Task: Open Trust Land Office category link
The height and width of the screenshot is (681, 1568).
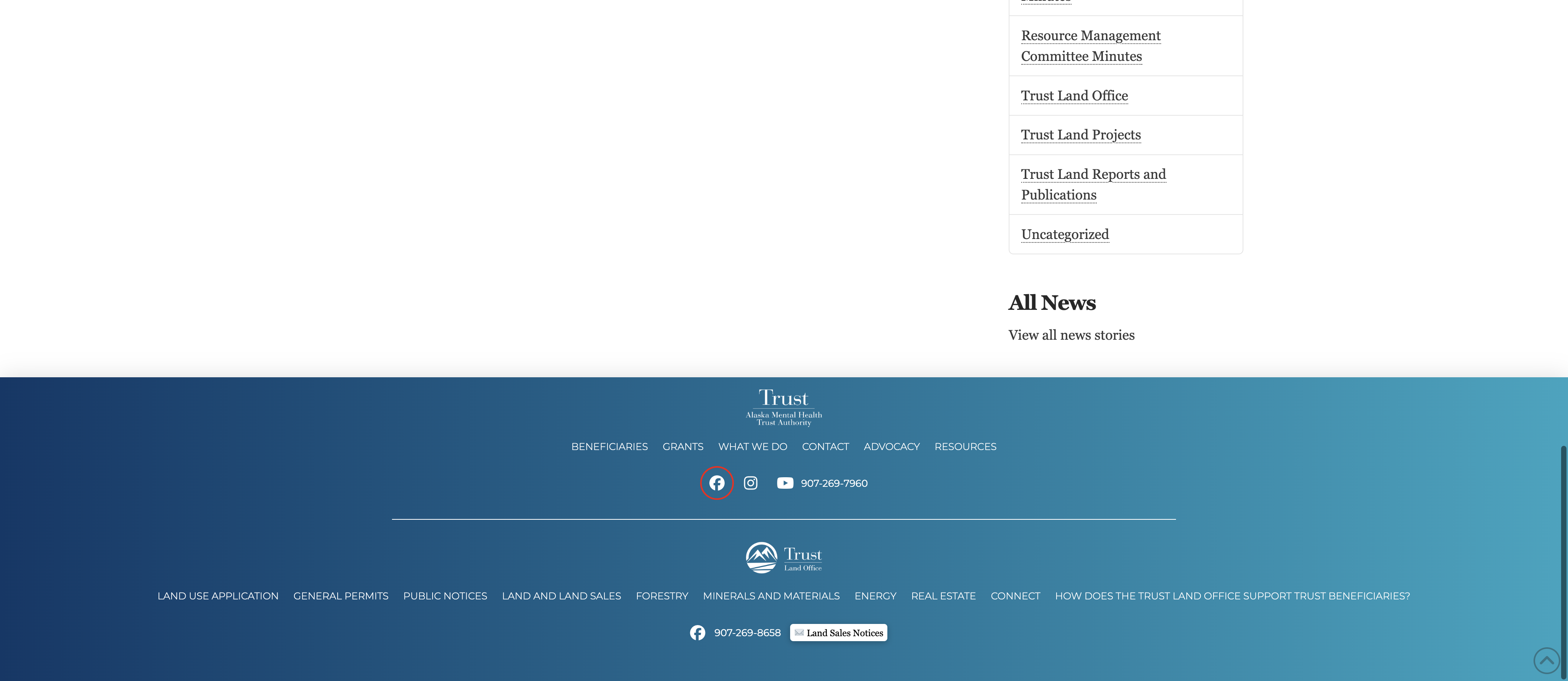Action: [1074, 96]
